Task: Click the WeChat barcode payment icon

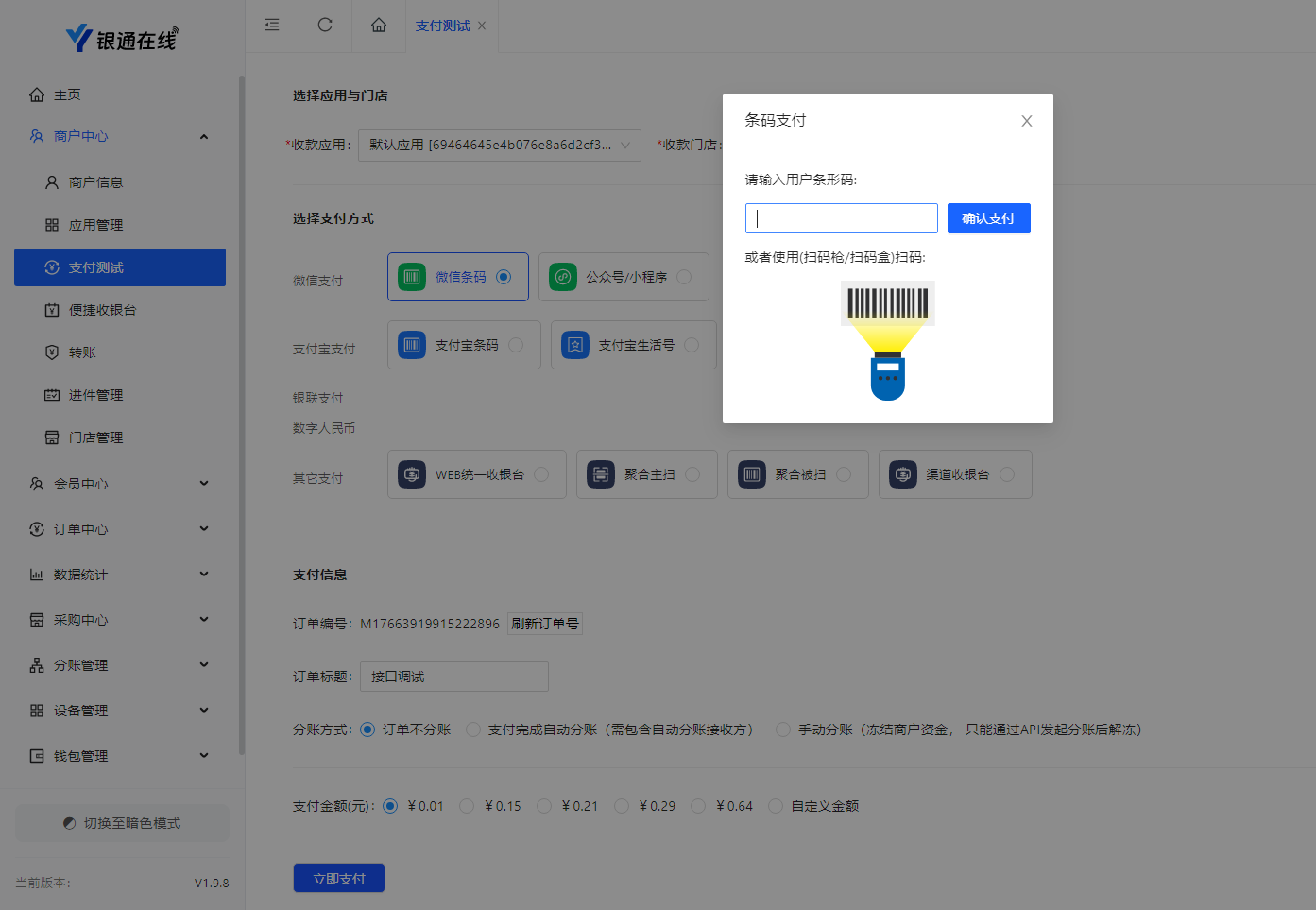Action: click(x=412, y=277)
